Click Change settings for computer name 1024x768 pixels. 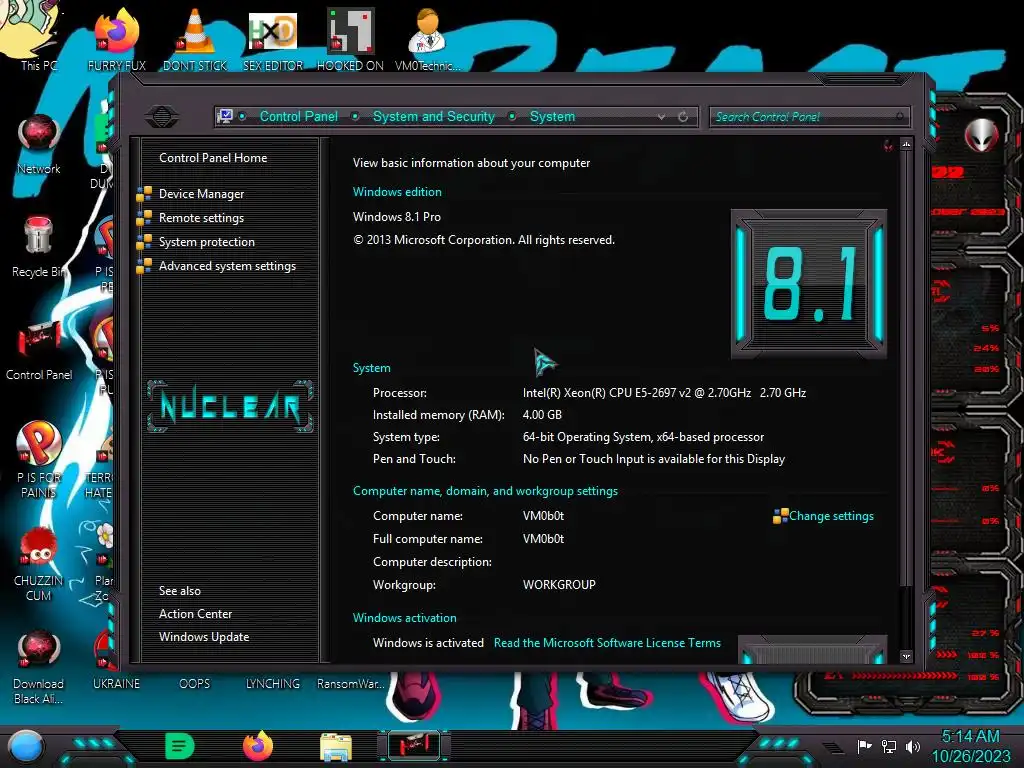click(831, 516)
